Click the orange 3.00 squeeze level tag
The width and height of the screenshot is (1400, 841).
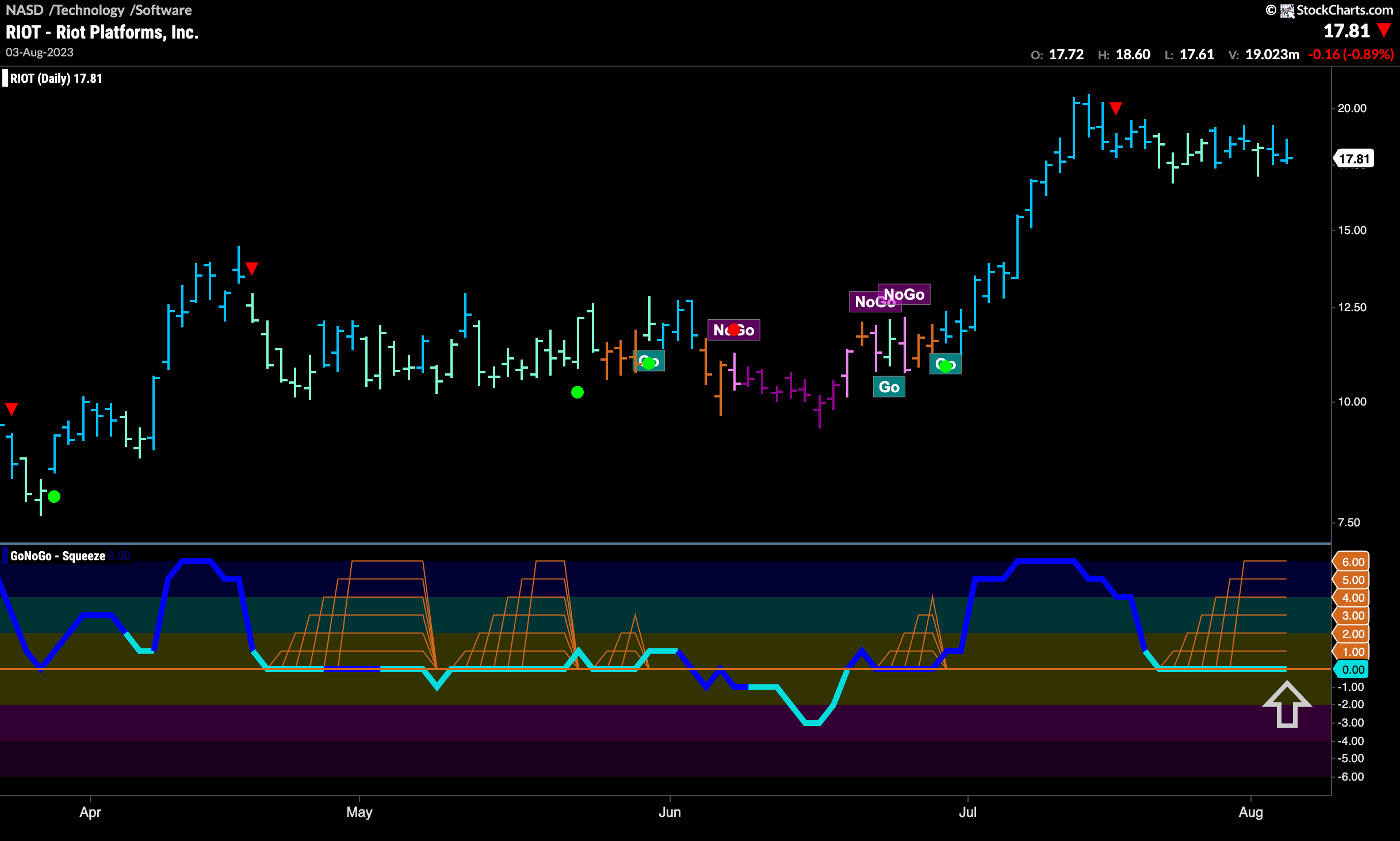(1352, 616)
